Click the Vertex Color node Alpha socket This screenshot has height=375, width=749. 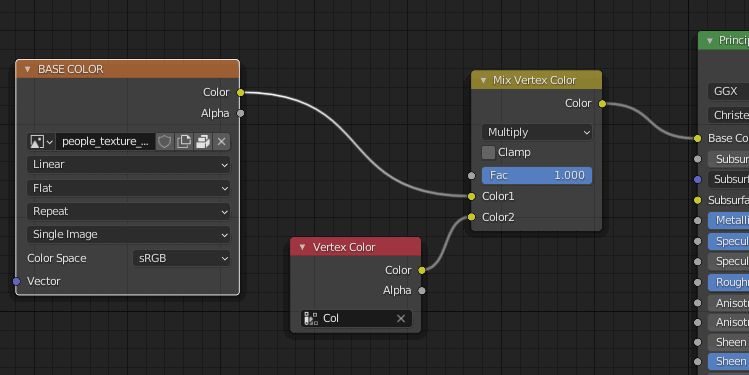pos(422,290)
